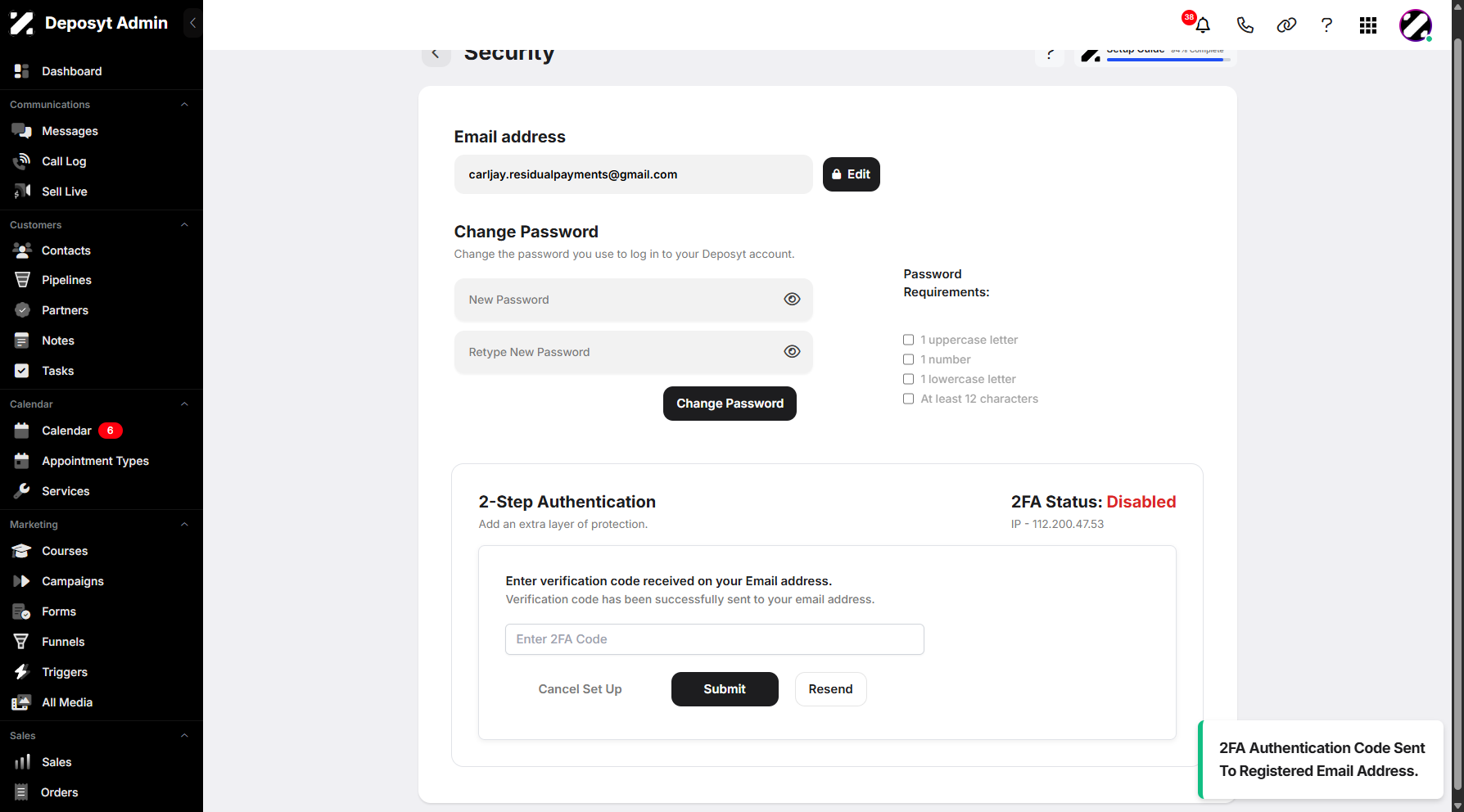
Task: Click the Calendar sidebar icon
Action: [22, 431]
